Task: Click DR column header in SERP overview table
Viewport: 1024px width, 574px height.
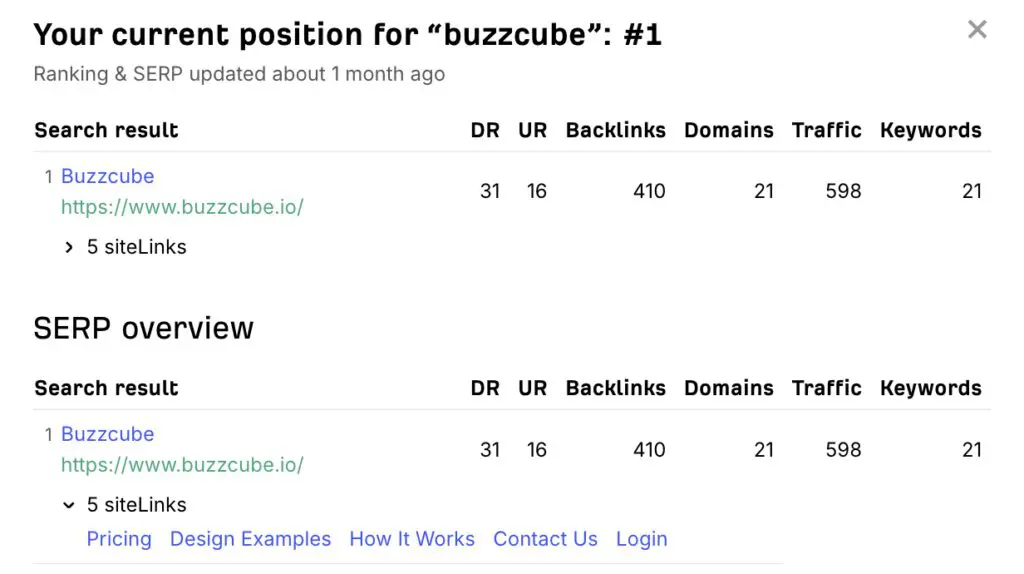Action: [x=485, y=388]
